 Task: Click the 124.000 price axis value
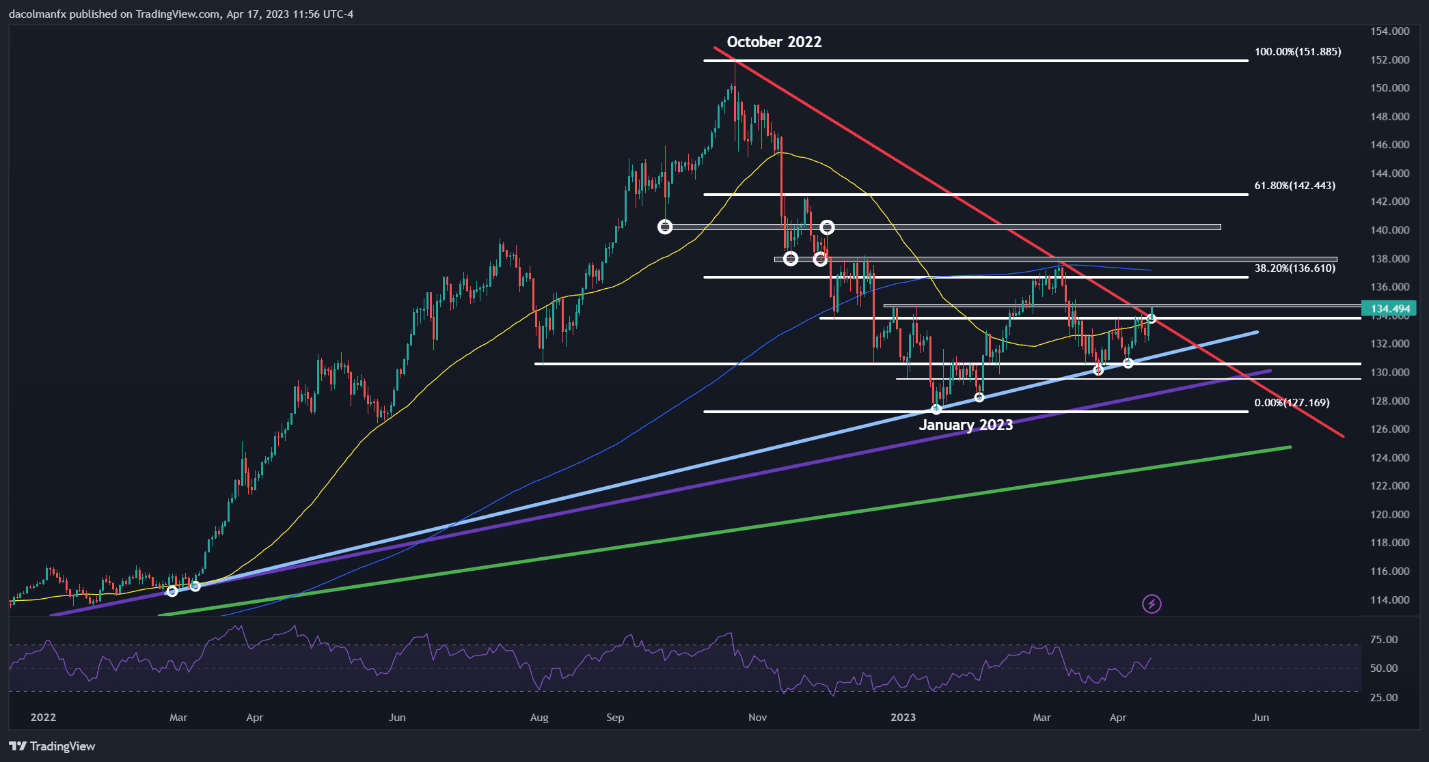pos(1388,458)
